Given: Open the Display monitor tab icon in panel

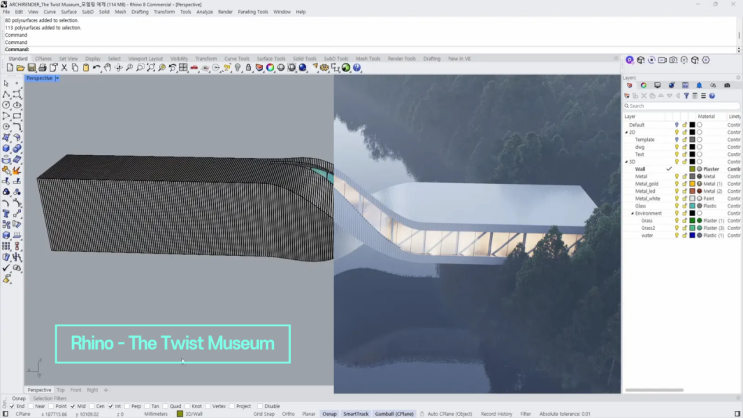Looking at the screenshot, I should click(657, 85).
